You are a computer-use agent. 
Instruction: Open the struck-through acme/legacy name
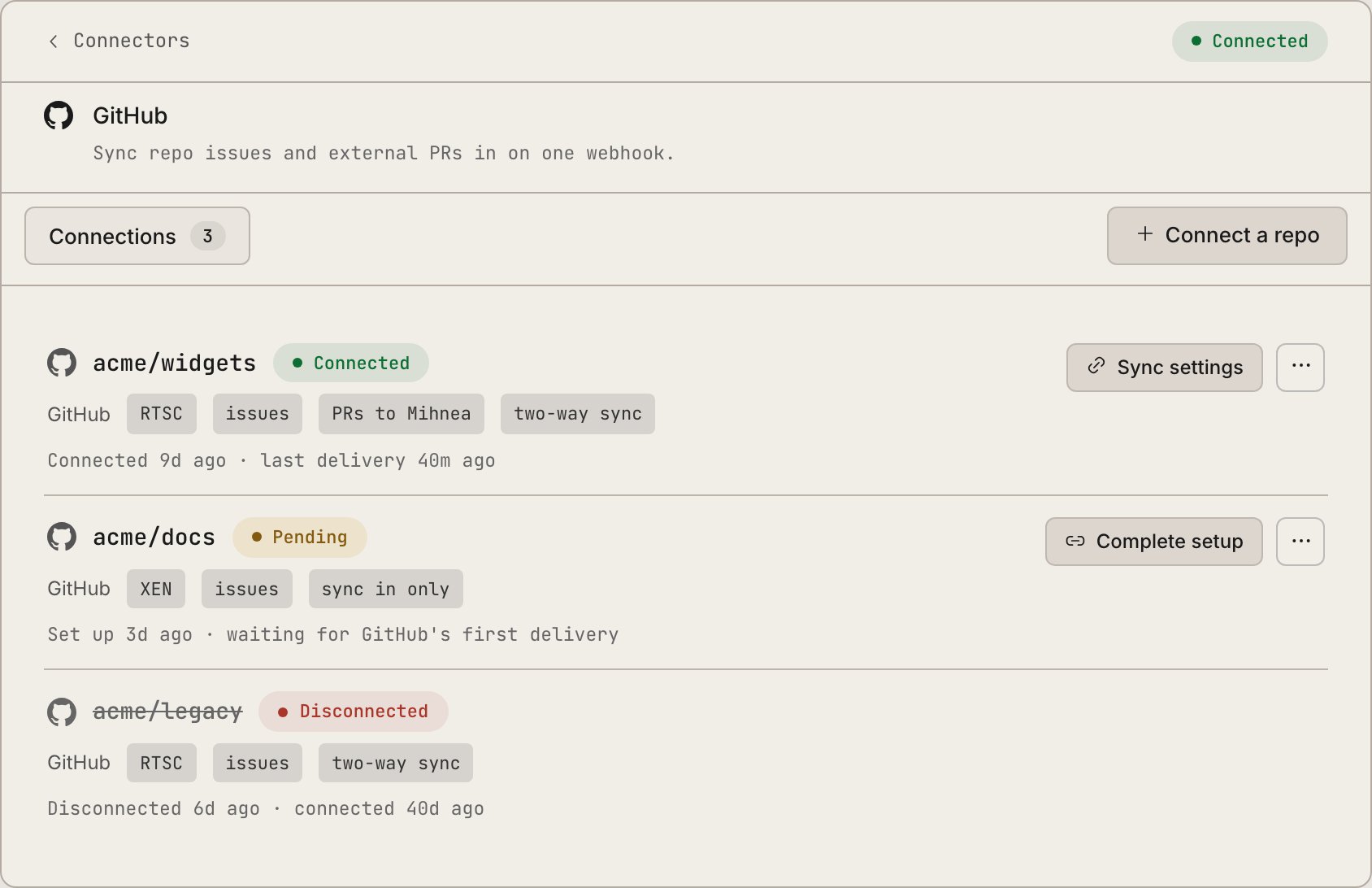click(x=167, y=712)
